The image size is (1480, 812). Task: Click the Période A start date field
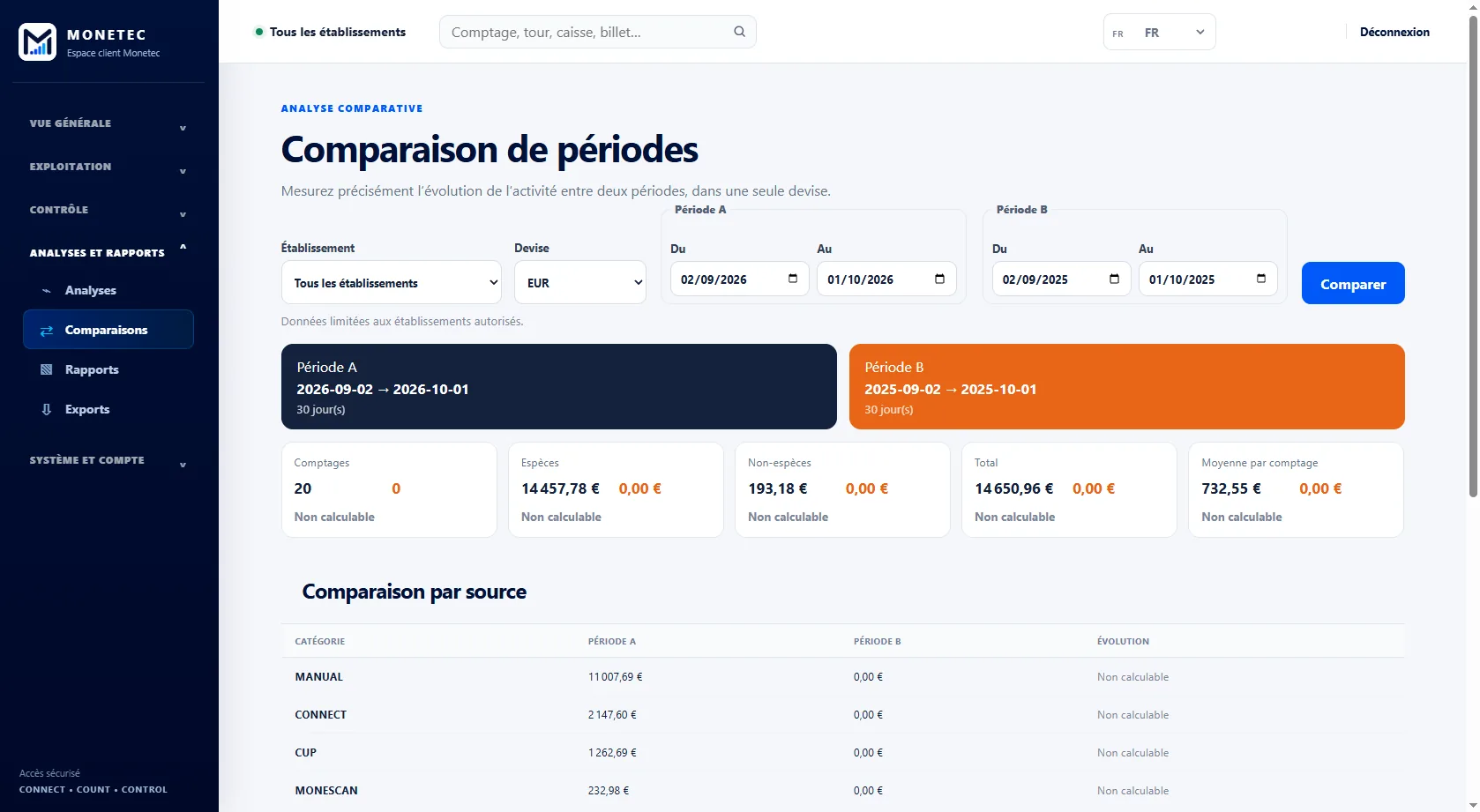click(740, 279)
